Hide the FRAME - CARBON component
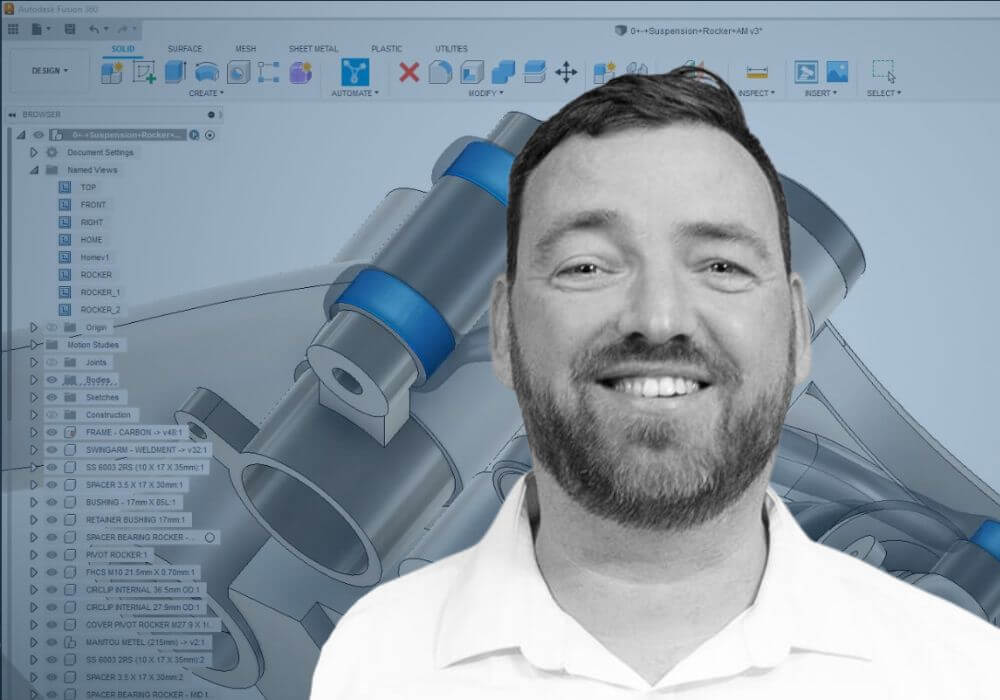The image size is (1000, 700). [52, 432]
